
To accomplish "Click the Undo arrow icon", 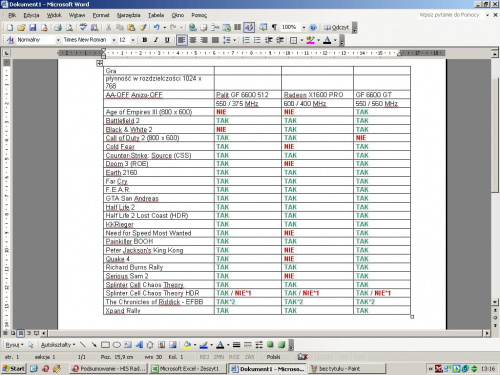I will 156,28.
